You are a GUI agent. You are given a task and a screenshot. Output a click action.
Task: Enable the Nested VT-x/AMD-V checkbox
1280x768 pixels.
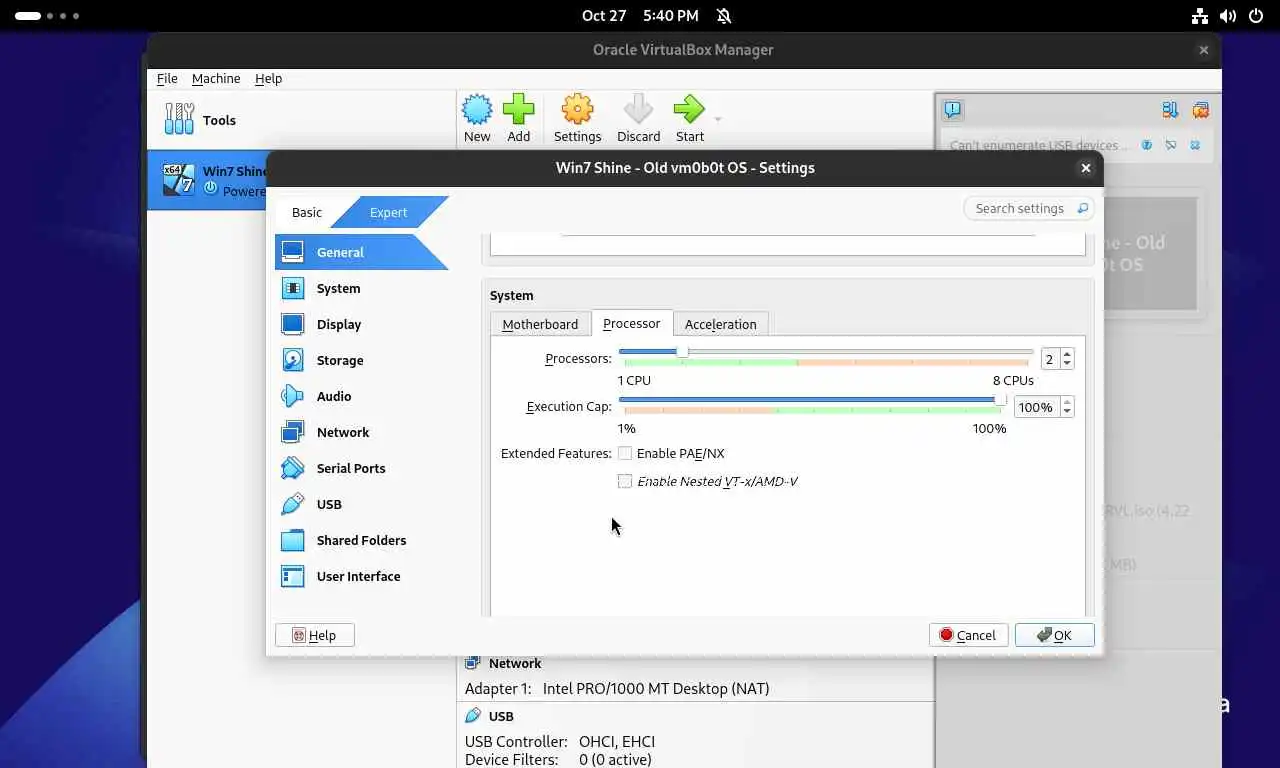[x=625, y=481]
